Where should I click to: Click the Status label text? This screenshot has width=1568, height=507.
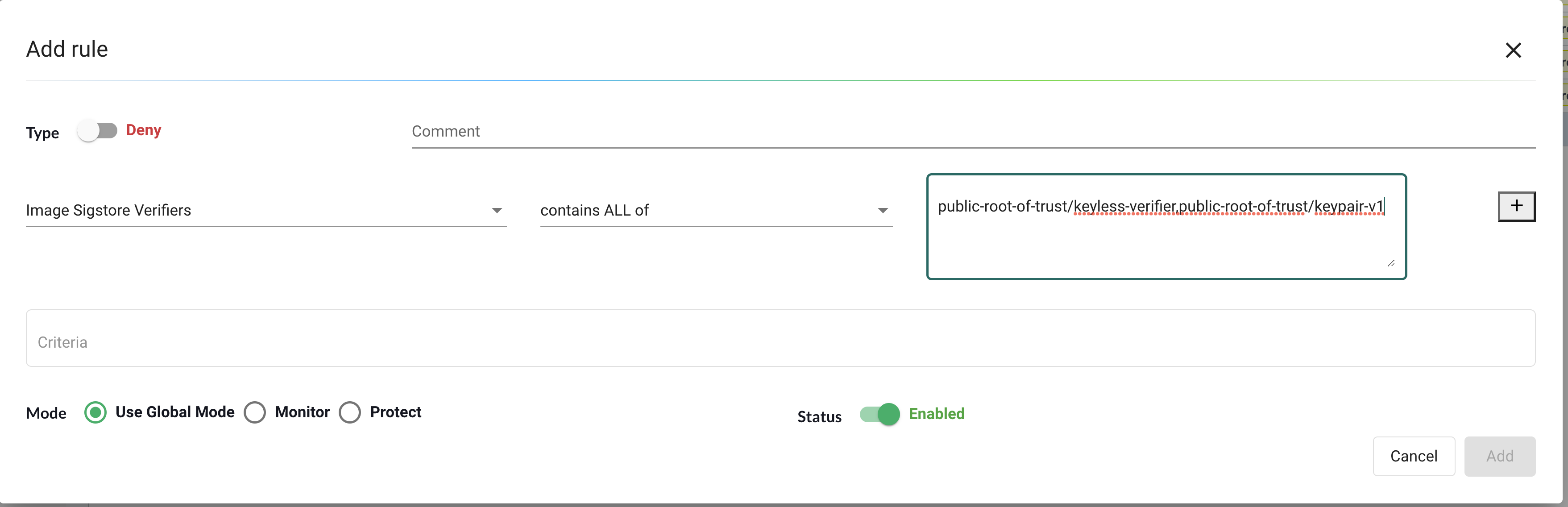click(x=819, y=417)
